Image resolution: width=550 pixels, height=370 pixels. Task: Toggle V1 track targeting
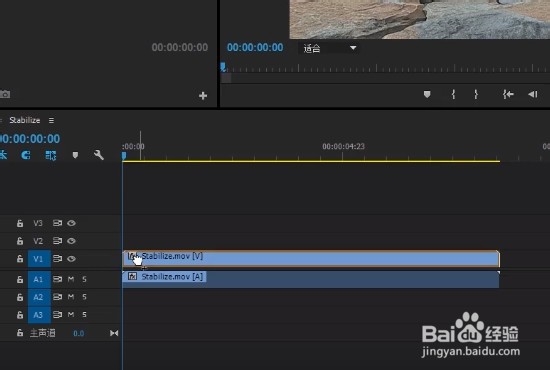(x=39, y=259)
